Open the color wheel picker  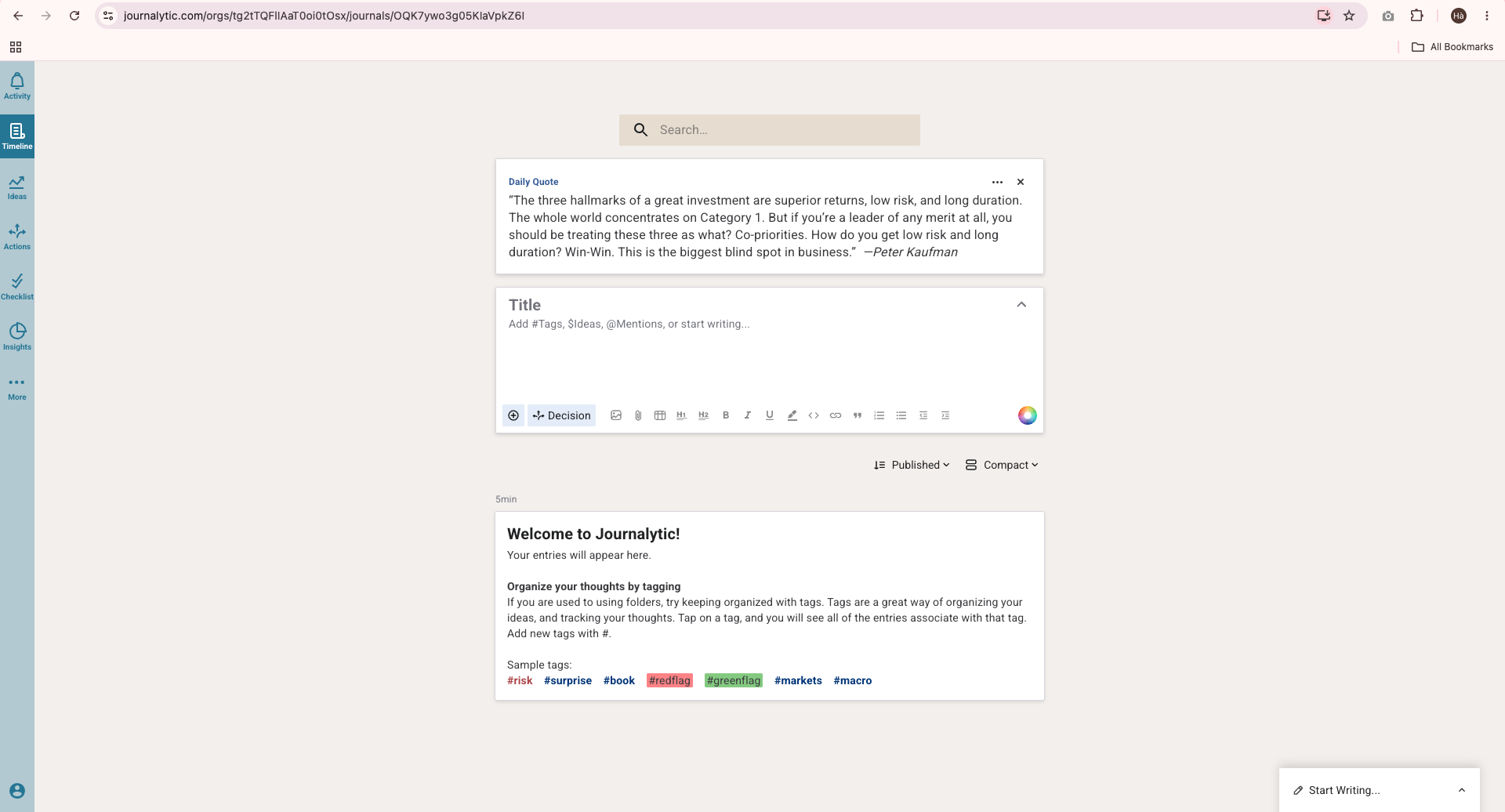coord(1028,415)
